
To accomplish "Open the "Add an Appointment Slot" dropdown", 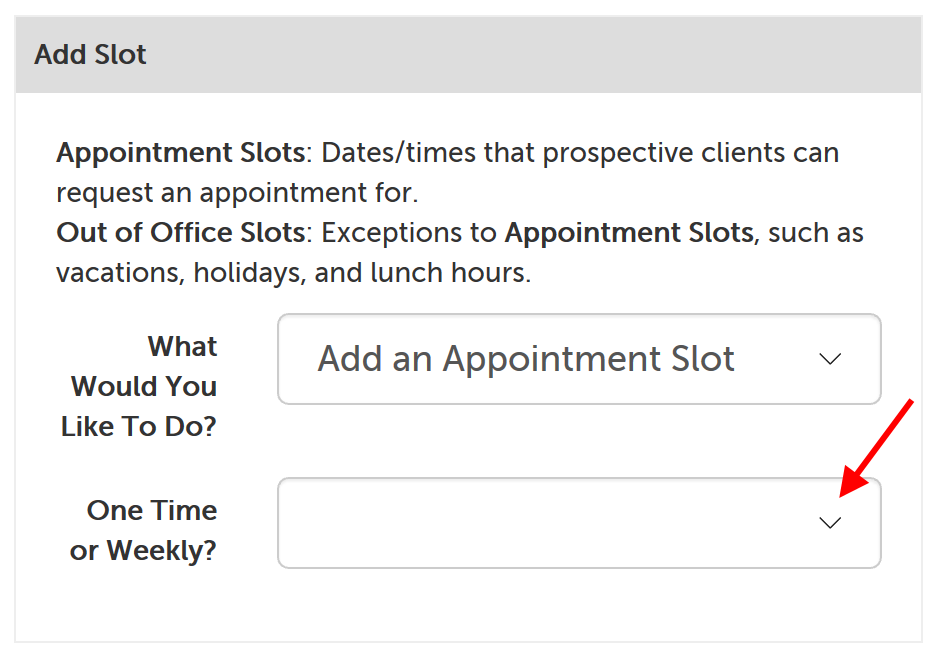I will 578,359.
